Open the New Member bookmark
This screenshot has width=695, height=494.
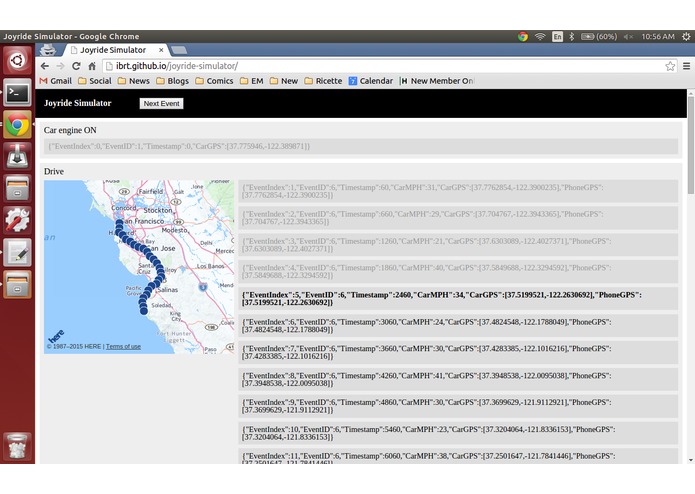[x=437, y=81]
